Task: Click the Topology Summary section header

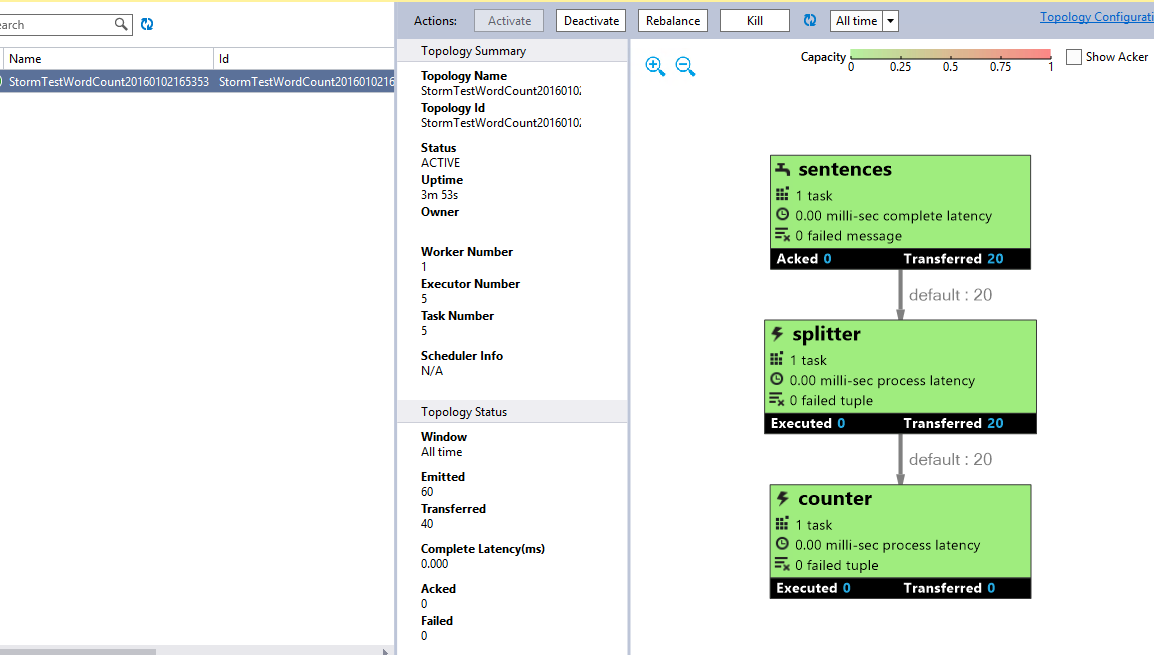Action: pyautogui.click(x=473, y=51)
